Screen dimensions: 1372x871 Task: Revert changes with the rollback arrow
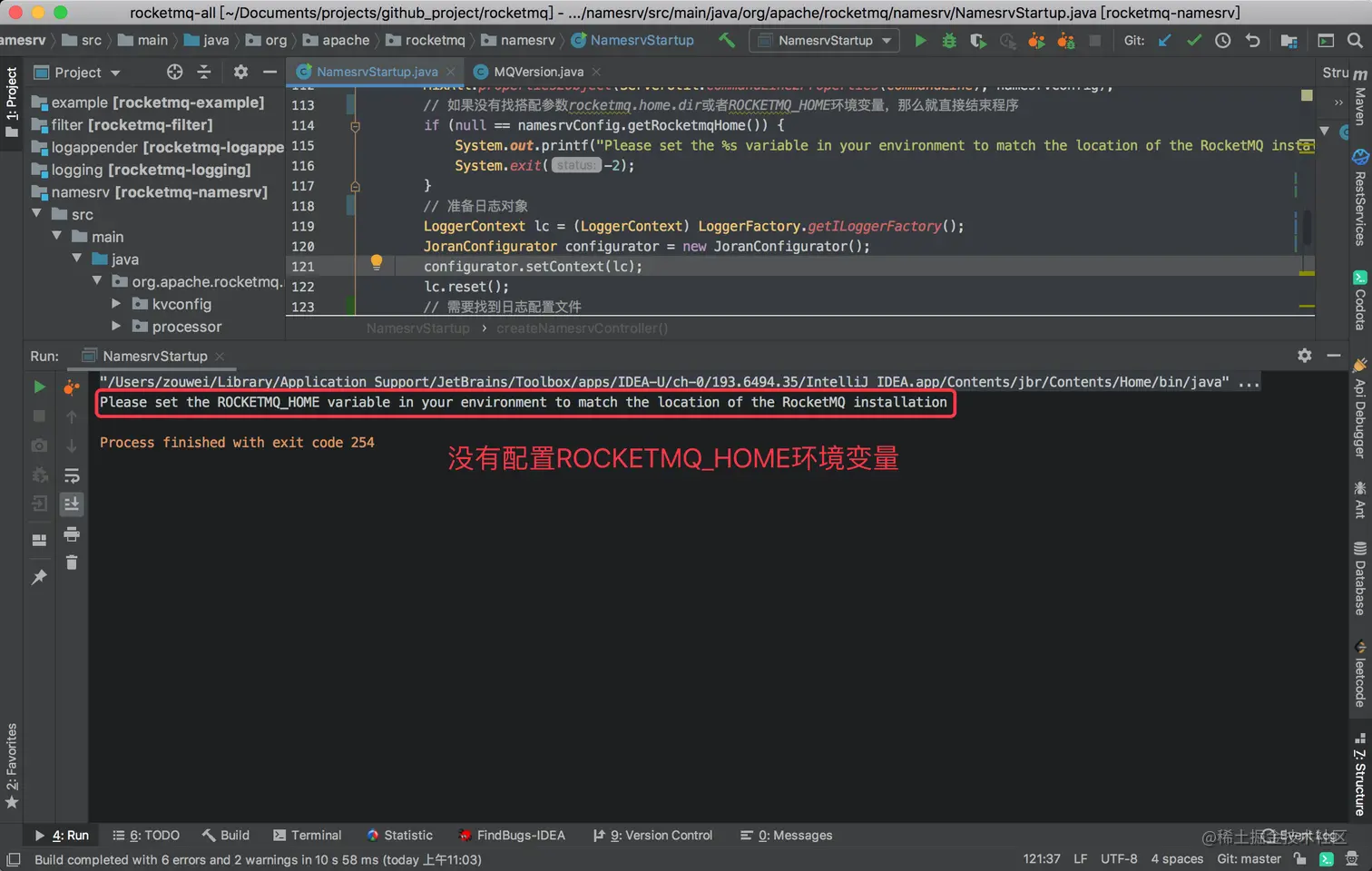1252,40
